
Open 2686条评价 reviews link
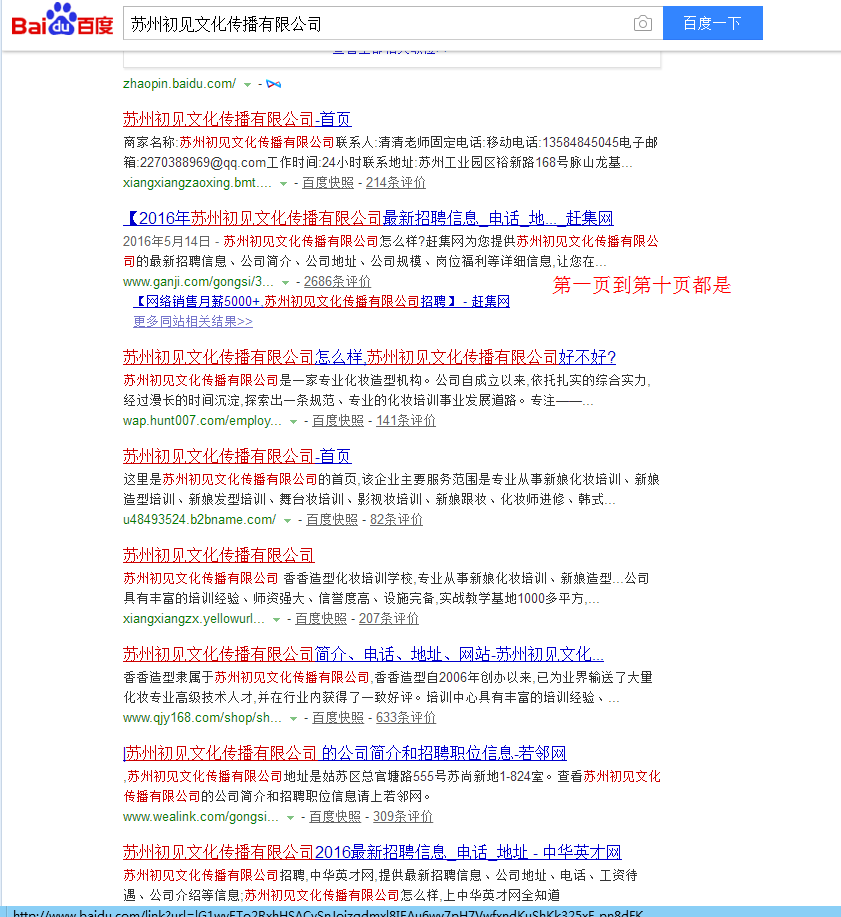[x=337, y=281]
